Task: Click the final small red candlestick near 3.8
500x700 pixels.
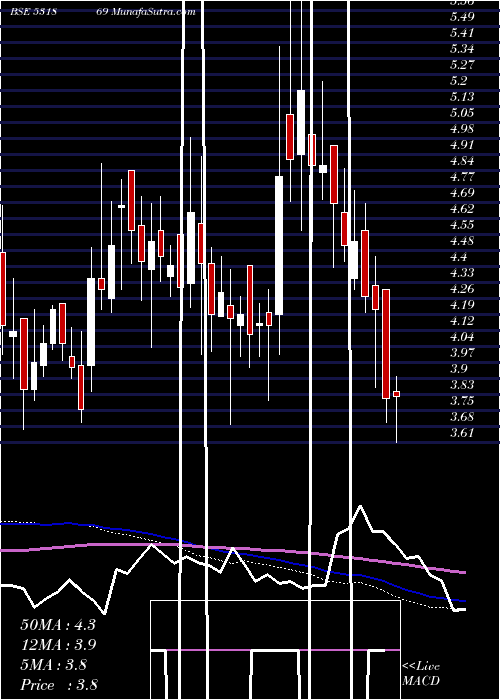Action: tap(396, 394)
